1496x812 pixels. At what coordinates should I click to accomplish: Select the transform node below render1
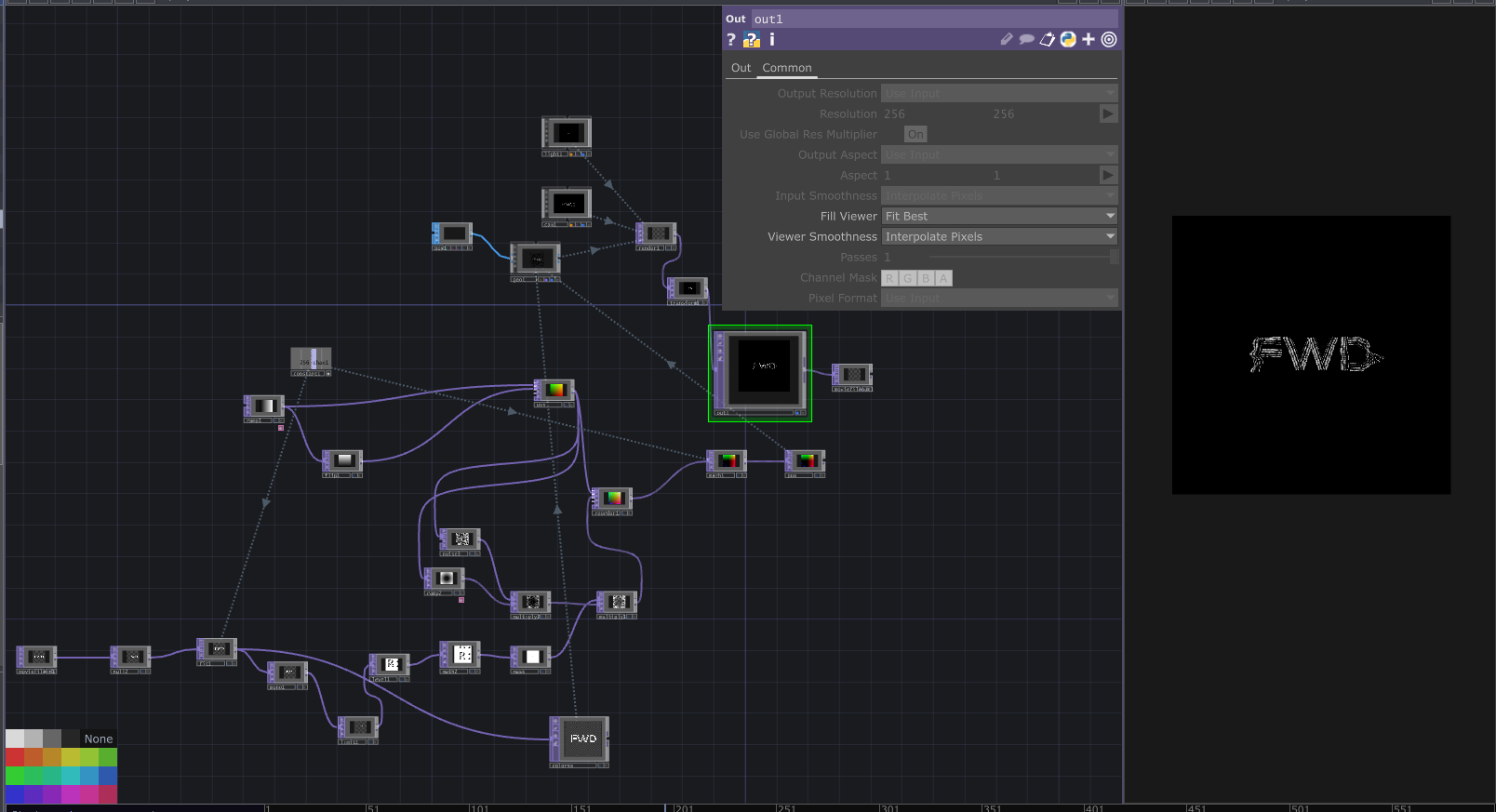pos(688,291)
